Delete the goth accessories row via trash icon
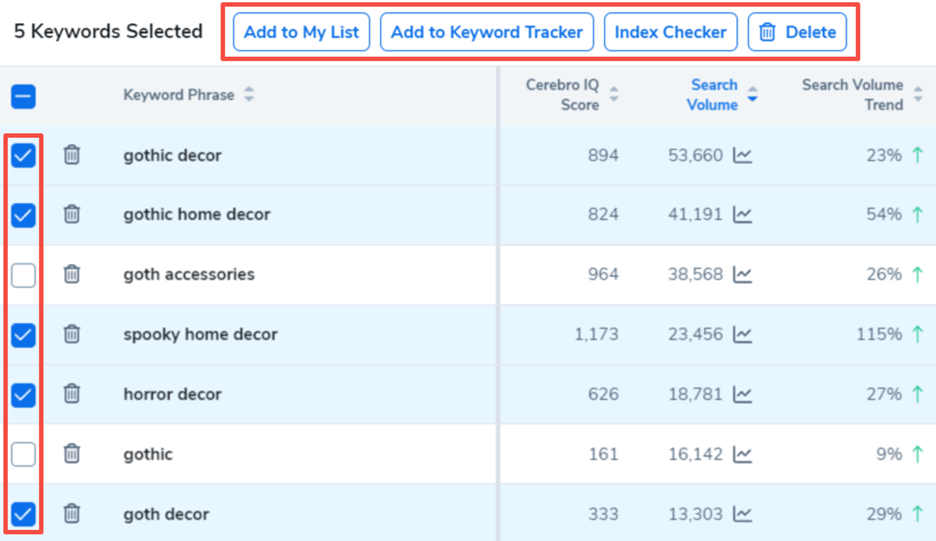This screenshot has height=541, width=936. pyautogui.click(x=72, y=274)
